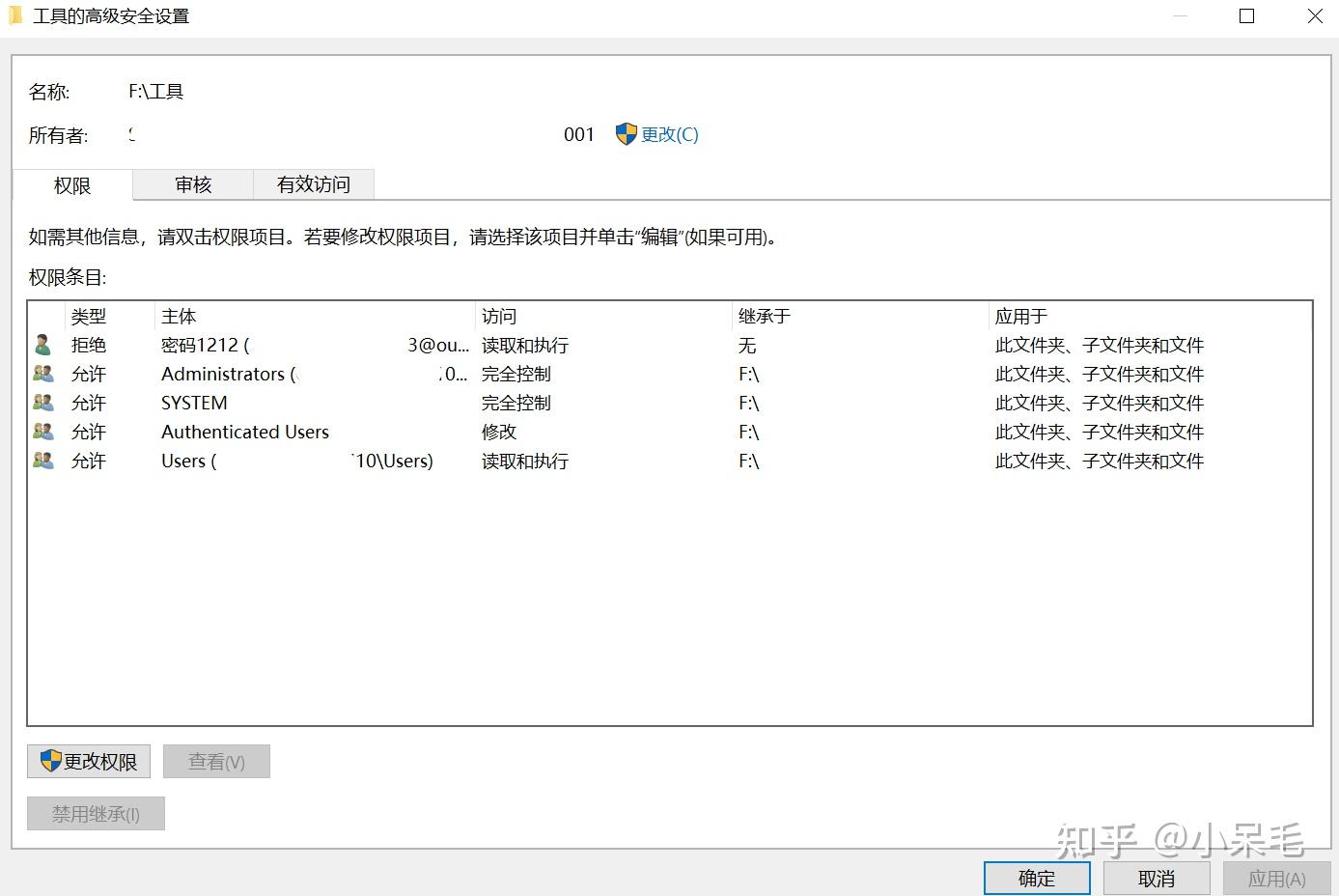Click 修改 access cell of Authenticated Users
Viewport: 1339px width, 896px height.
(x=499, y=432)
